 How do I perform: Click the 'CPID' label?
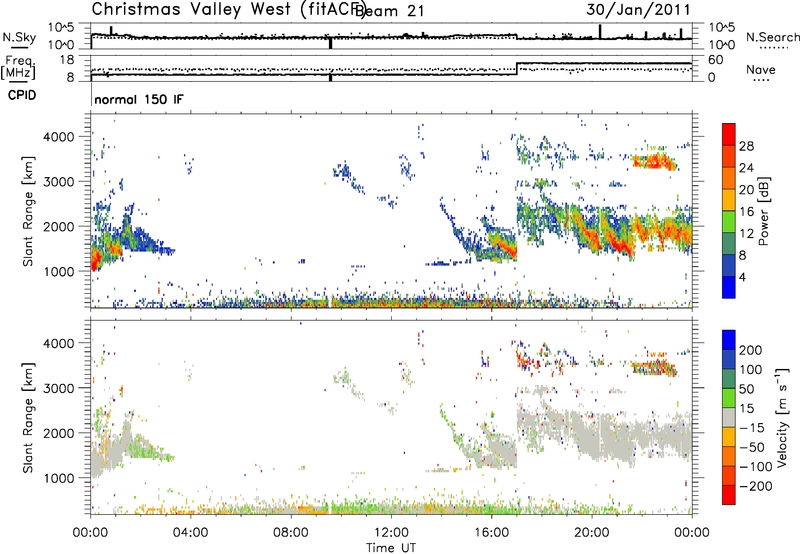point(22,95)
